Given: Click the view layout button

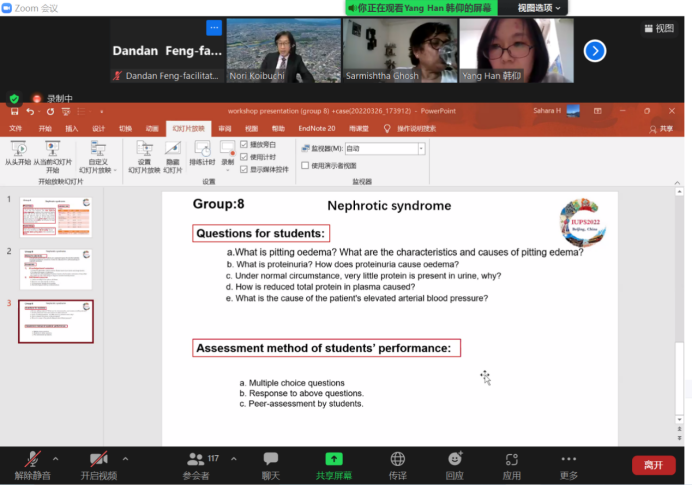Looking at the screenshot, I should pyautogui.click(x=658, y=29).
